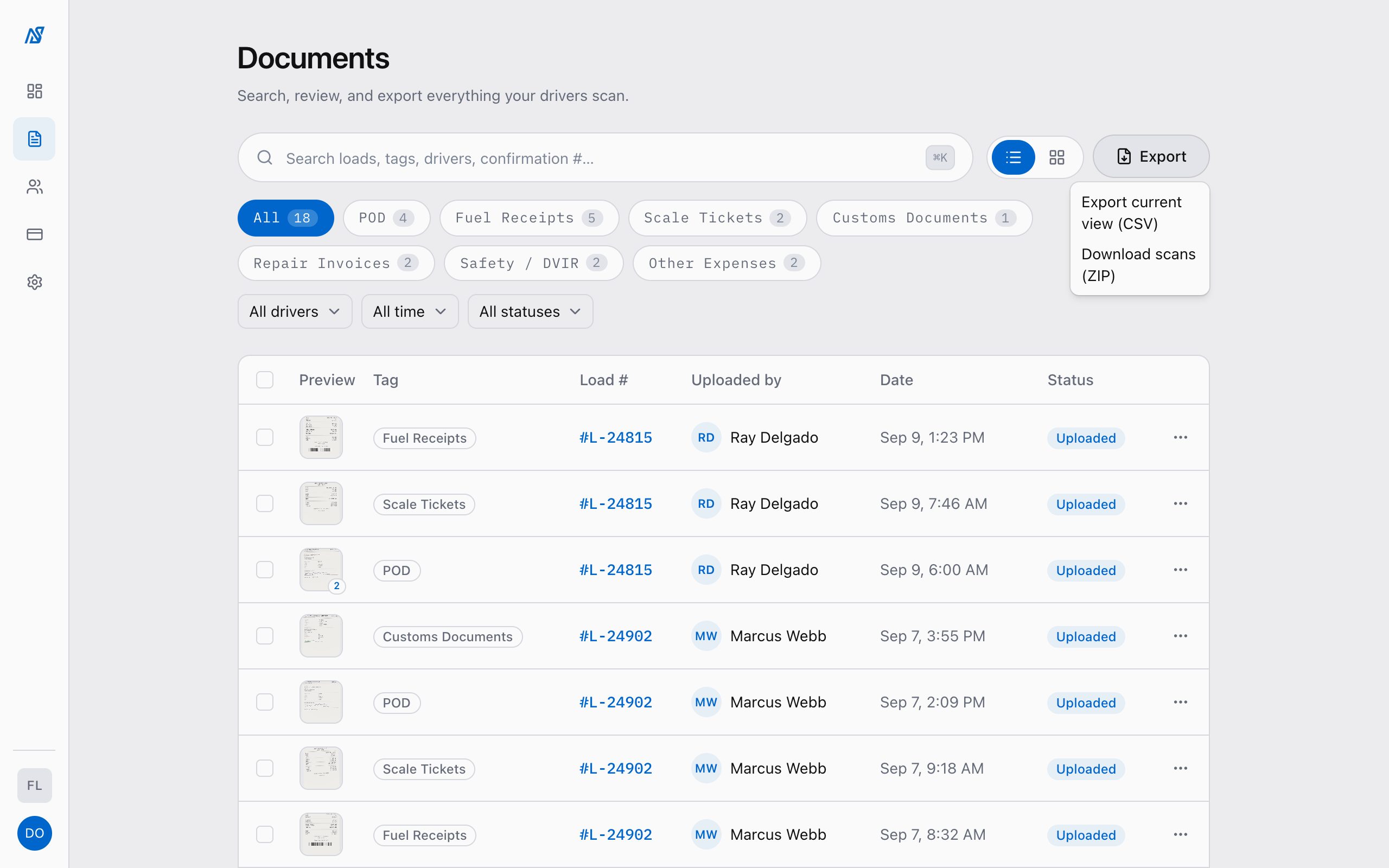
Task: Check the Customs Documents row
Action: tap(265, 636)
